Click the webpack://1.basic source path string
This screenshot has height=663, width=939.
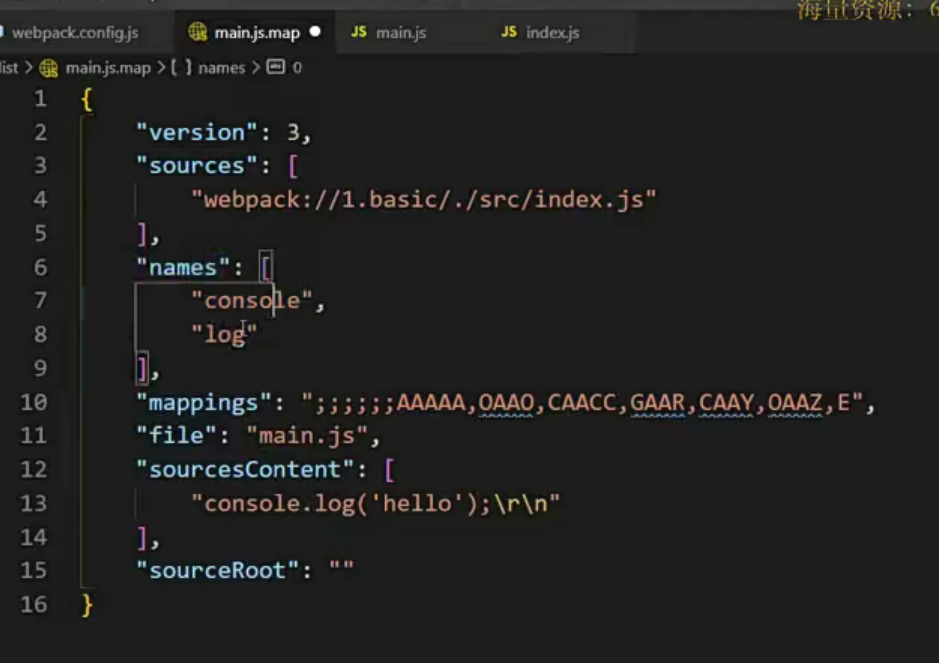coord(424,199)
